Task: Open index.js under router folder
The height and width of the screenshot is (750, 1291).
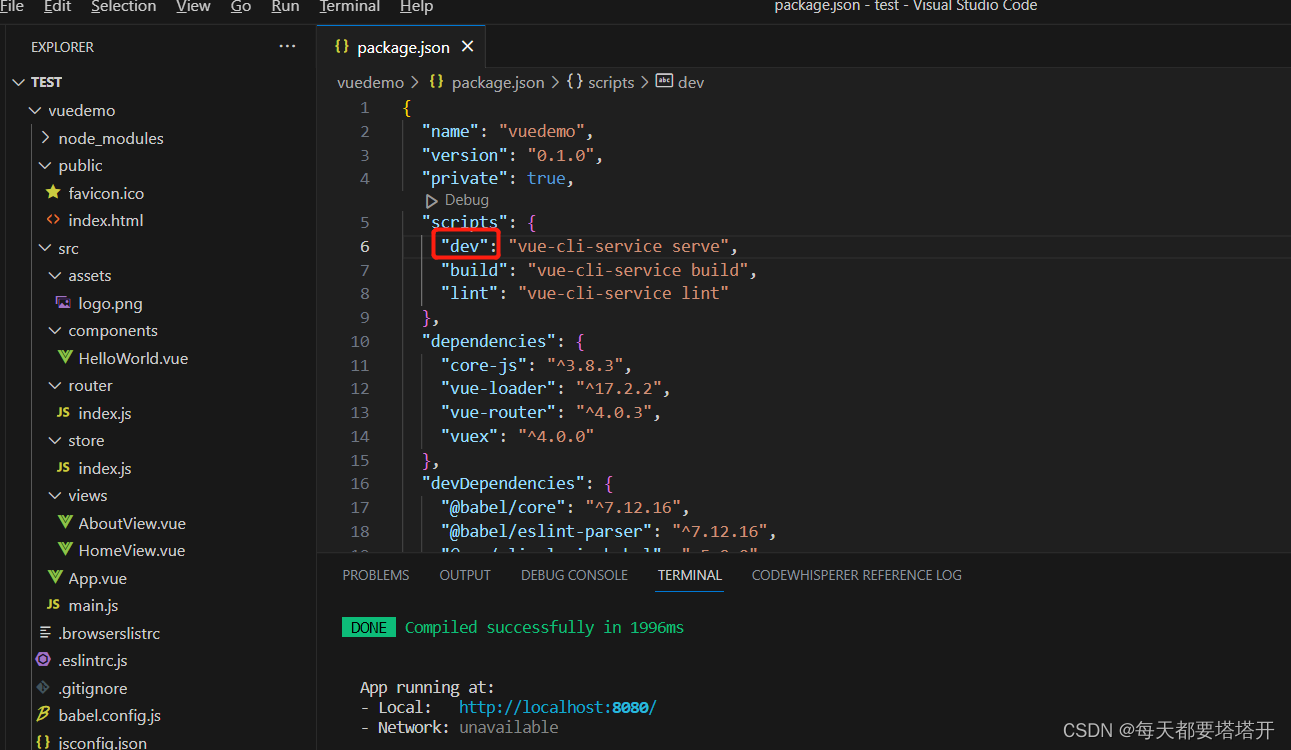Action: [x=105, y=413]
